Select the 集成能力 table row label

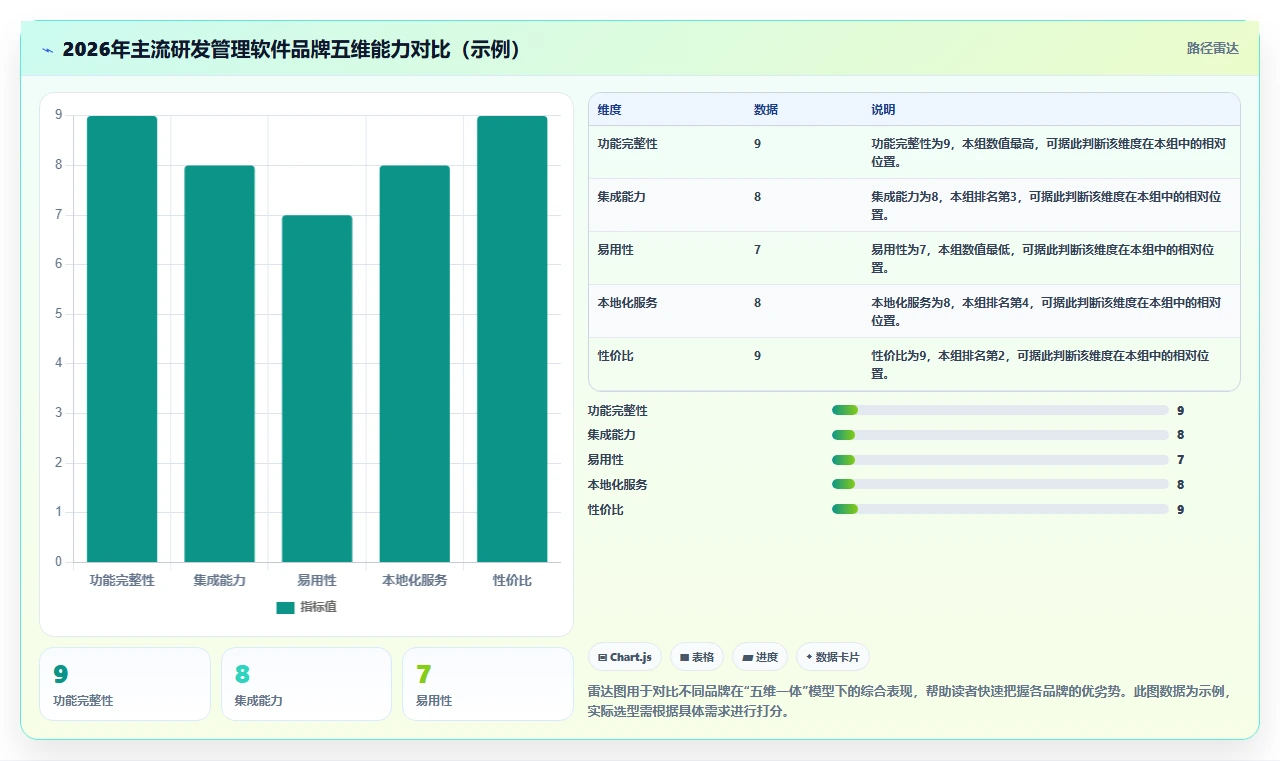tap(622, 197)
